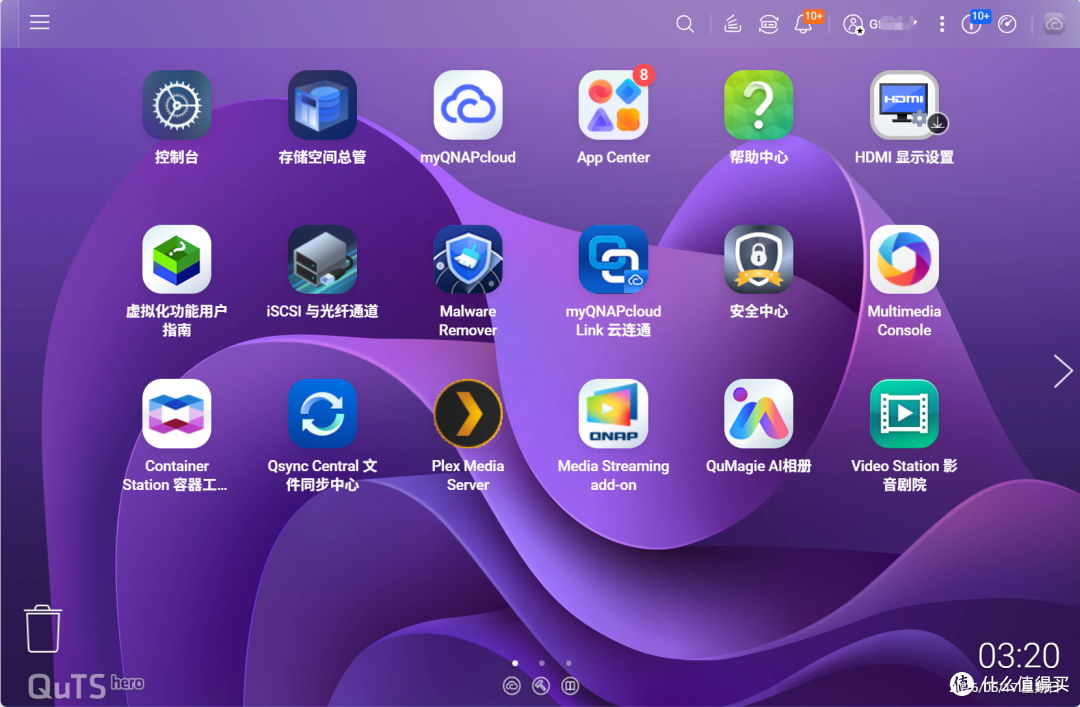Select the first desktop page dot

pos(515,663)
